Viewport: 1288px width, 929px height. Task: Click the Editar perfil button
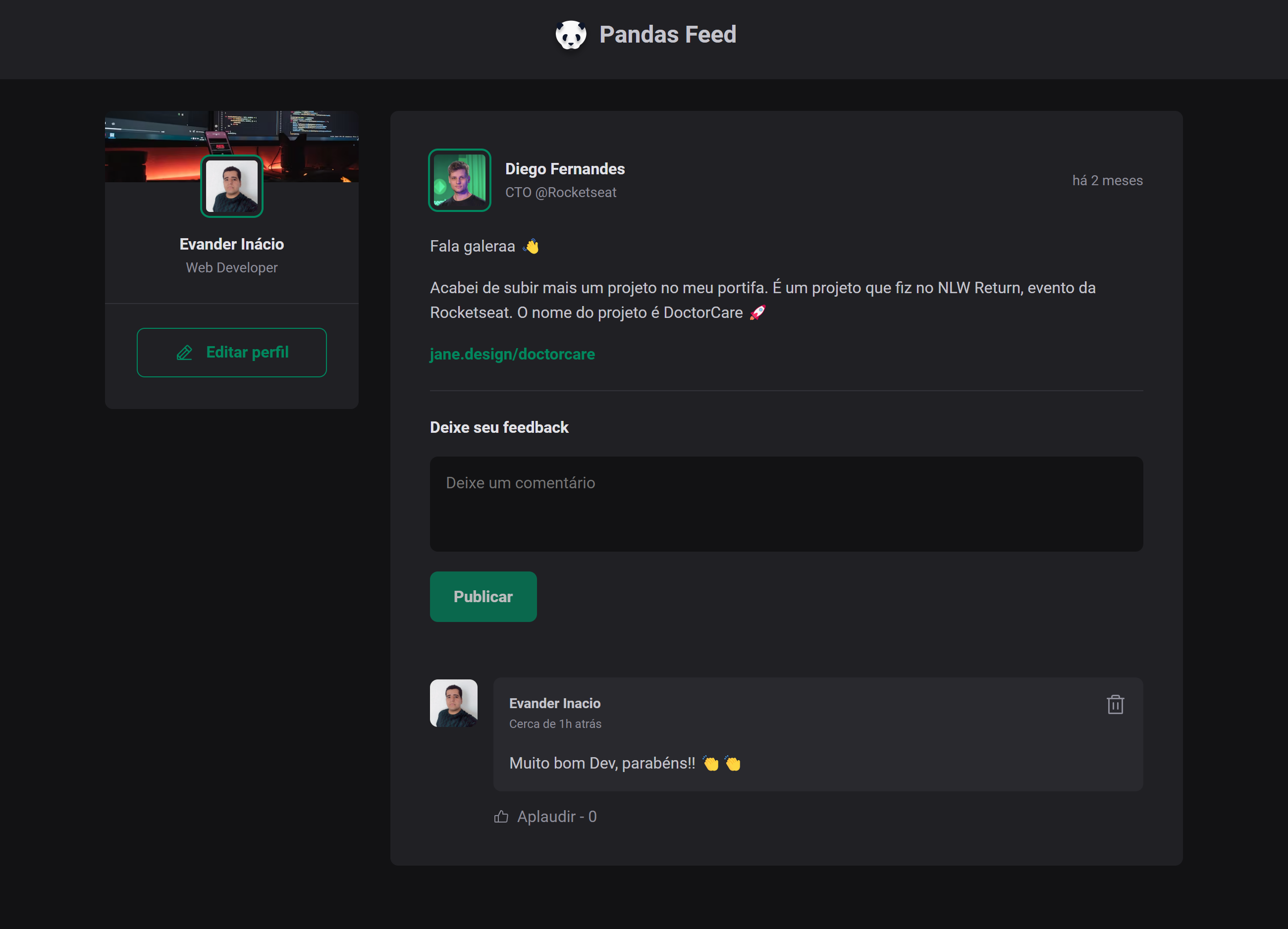[232, 353]
